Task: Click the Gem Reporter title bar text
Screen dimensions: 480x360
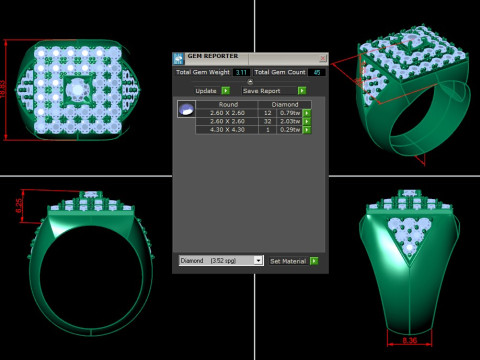Action: [213, 56]
